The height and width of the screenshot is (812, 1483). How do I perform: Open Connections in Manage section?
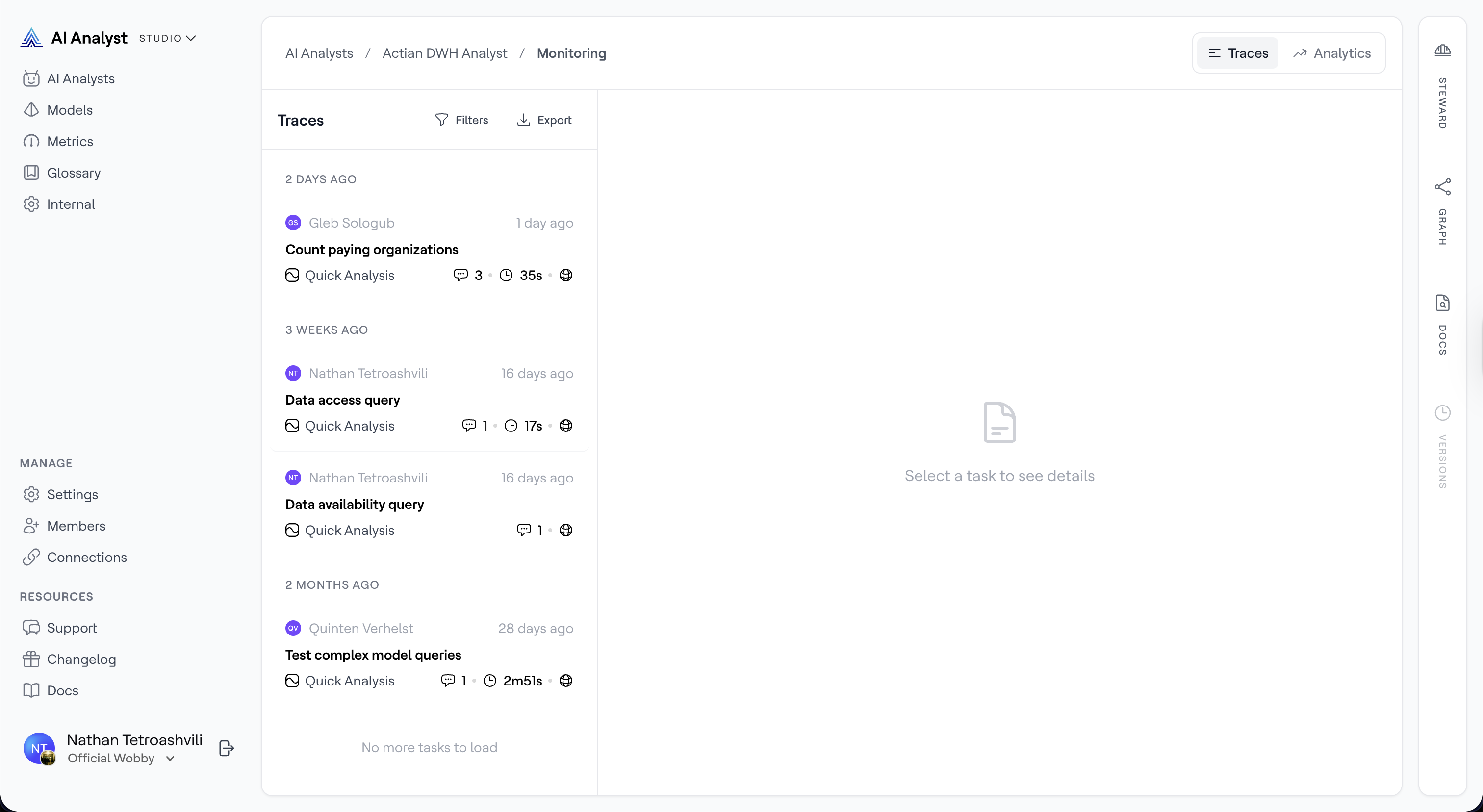click(86, 557)
